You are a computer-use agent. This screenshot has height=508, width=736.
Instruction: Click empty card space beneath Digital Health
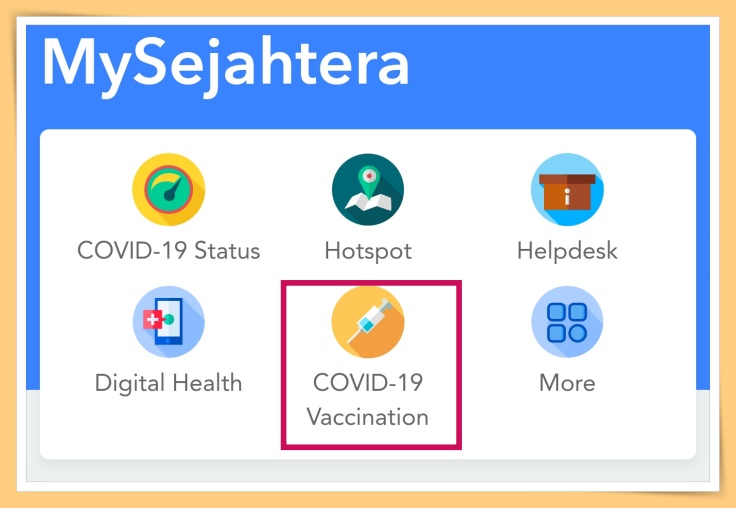(169, 426)
